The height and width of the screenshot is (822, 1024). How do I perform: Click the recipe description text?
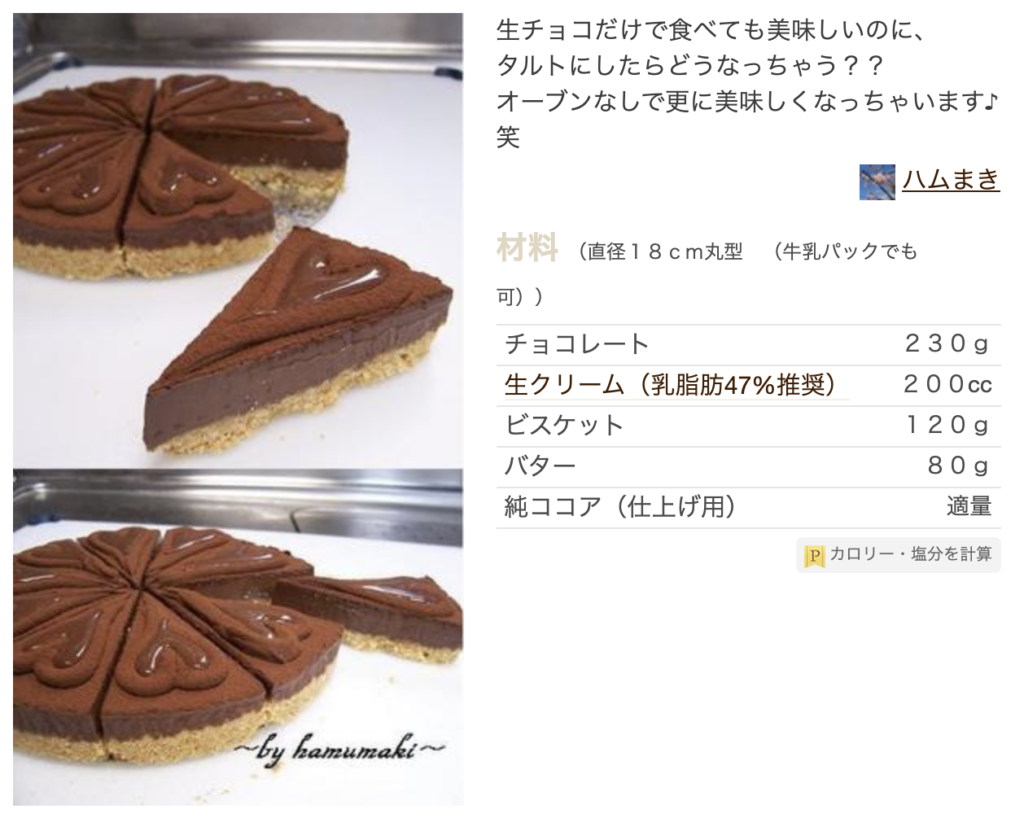pos(748,84)
